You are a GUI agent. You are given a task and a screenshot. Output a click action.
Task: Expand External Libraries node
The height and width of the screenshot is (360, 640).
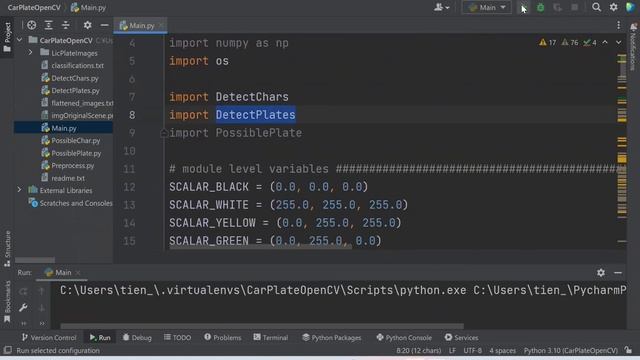pyautogui.click(x=19, y=190)
